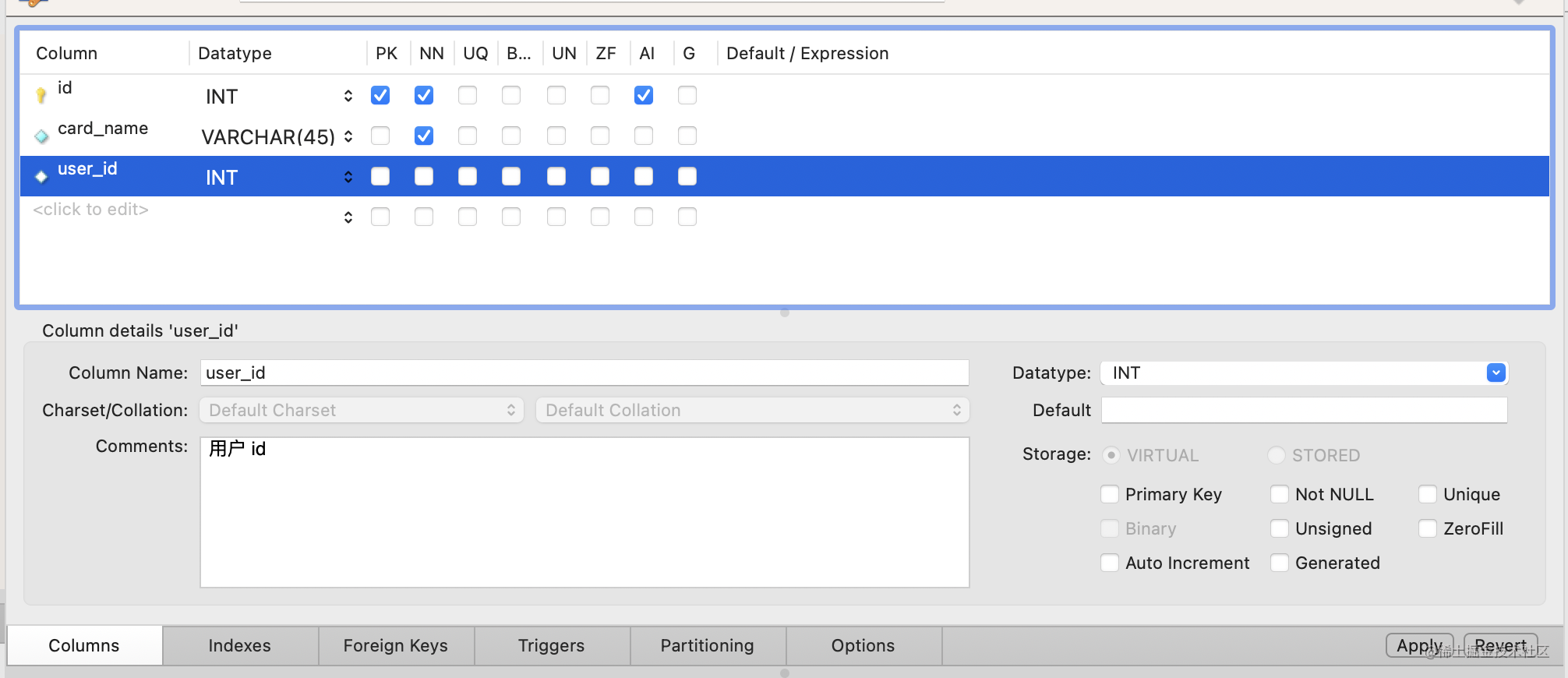This screenshot has height=678, width=1568.
Task: Click the Apply button
Action: tap(1419, 646)
